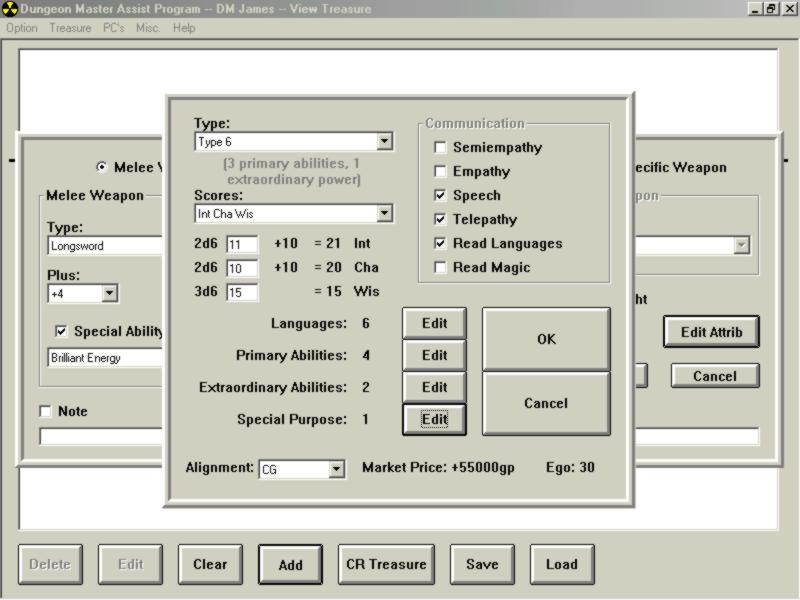This screenshot has height=600, width=800.
Task: Select the Melee weapon radio button
Action: click(x=101, y=168)
